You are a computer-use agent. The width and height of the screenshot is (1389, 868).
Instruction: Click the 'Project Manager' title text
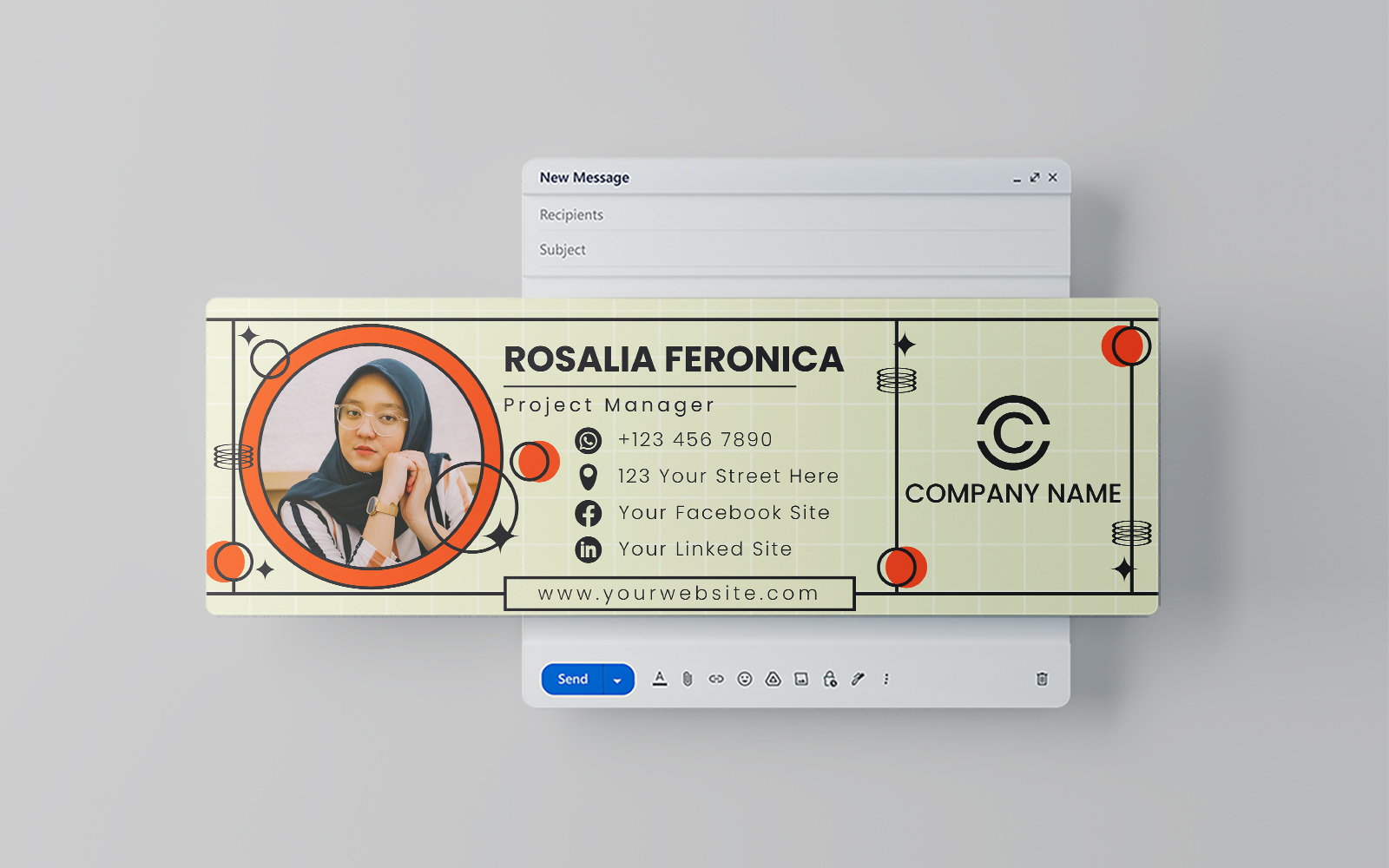coord(609,405)
